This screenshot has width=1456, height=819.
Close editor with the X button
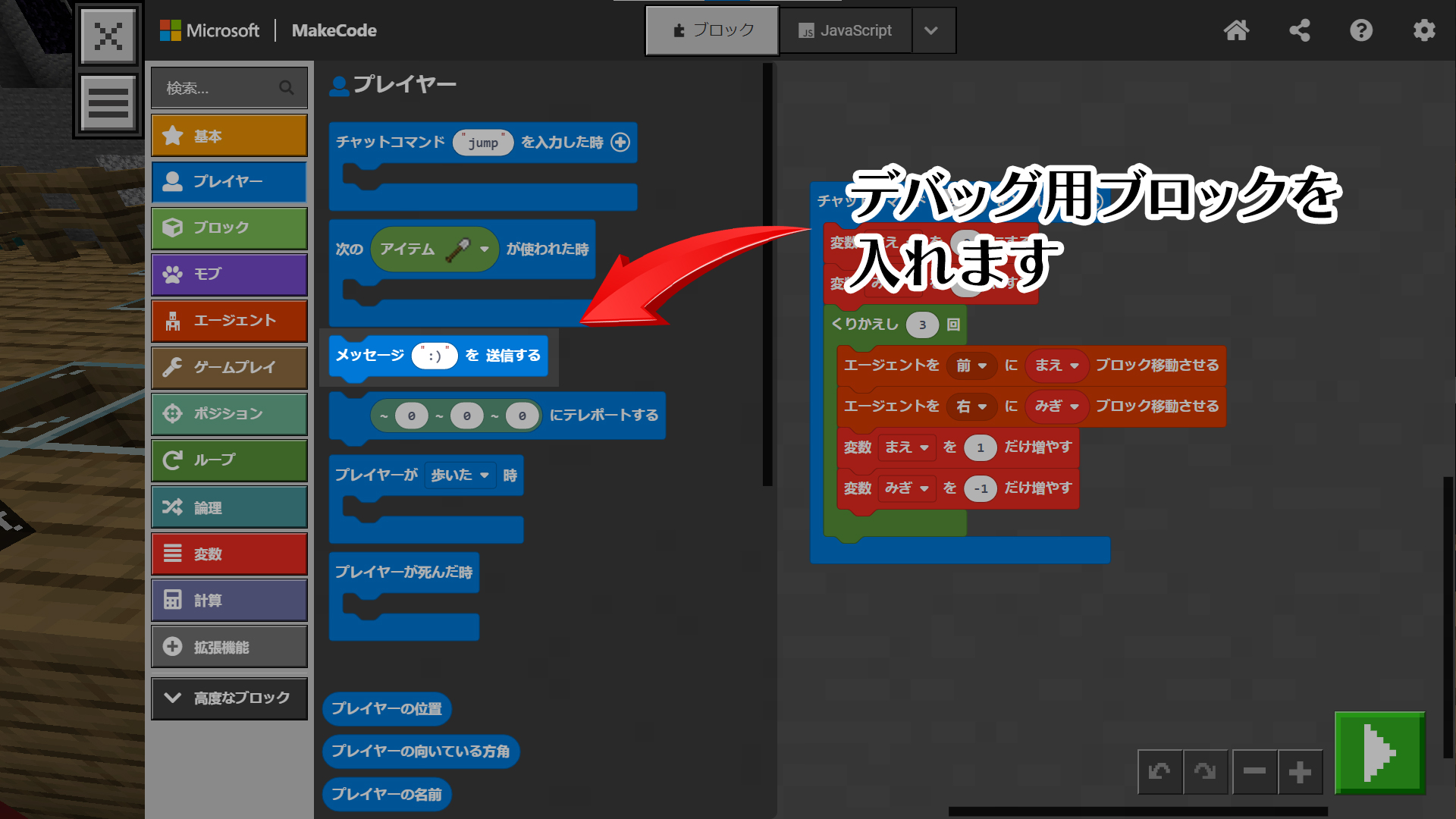point(108,36)
